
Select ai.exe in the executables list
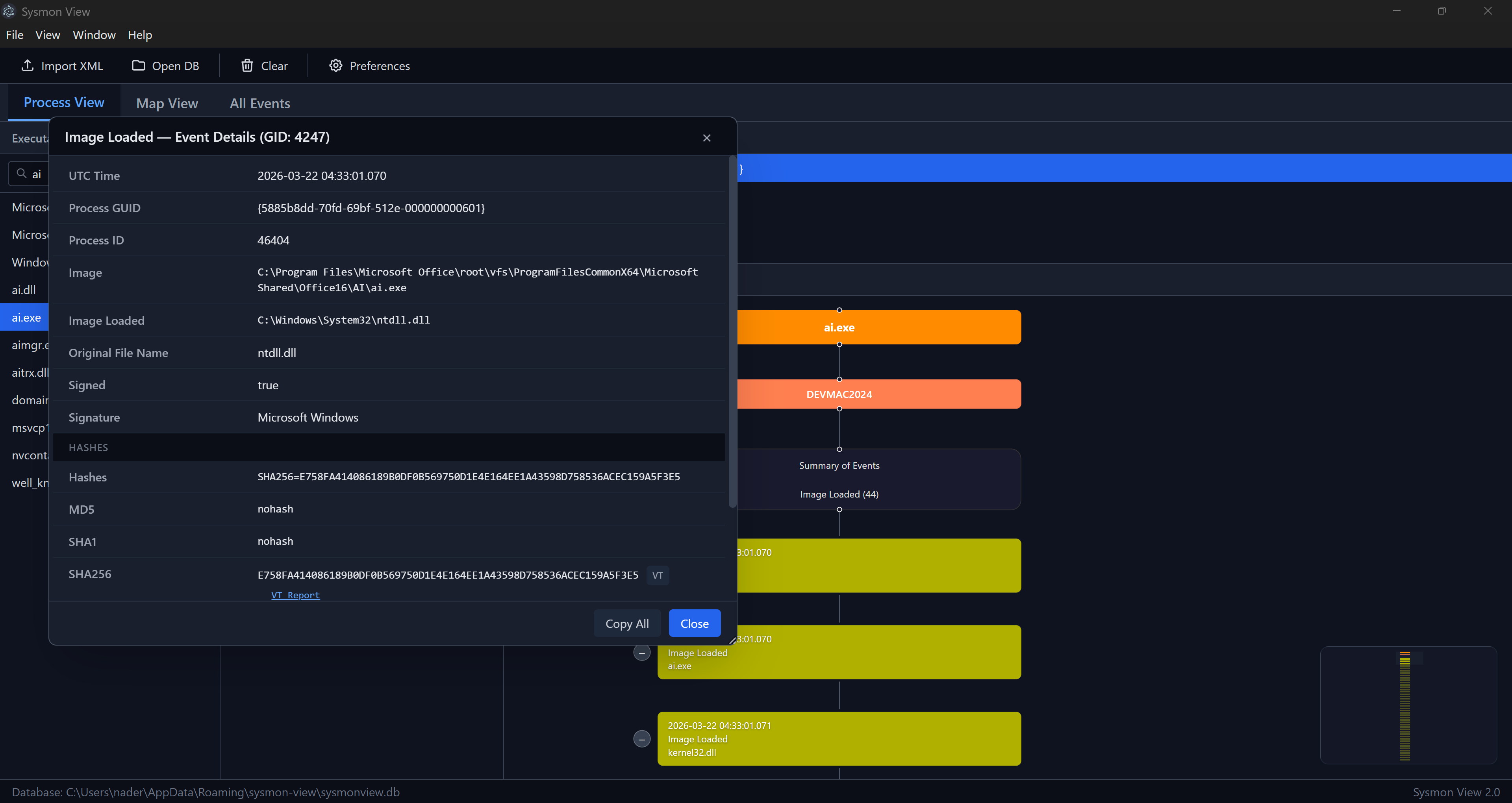[x=24, y=317]
